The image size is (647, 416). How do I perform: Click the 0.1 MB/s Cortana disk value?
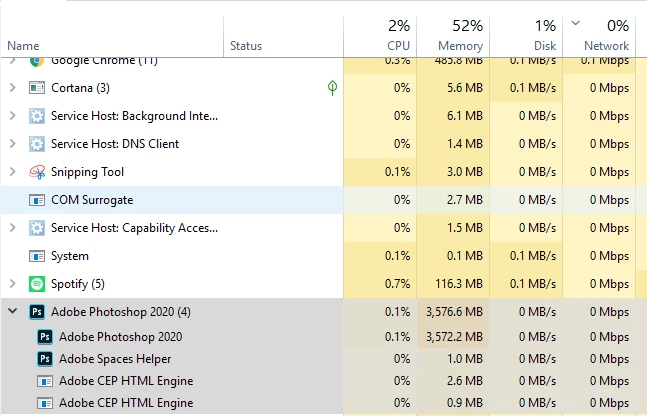point(533,88)
